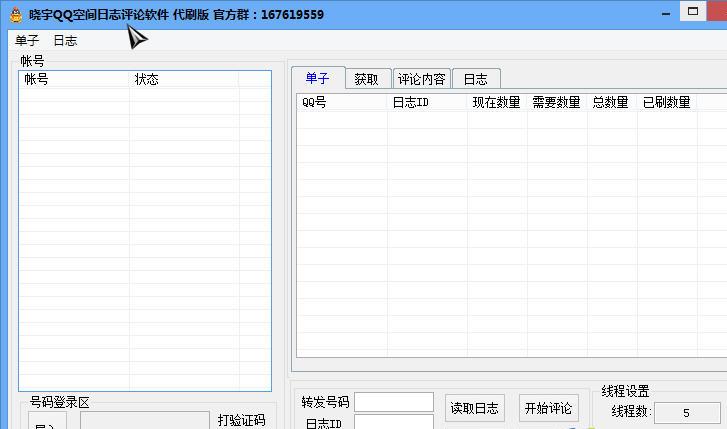Click the 读取日志 button

[x=474, y=408]
